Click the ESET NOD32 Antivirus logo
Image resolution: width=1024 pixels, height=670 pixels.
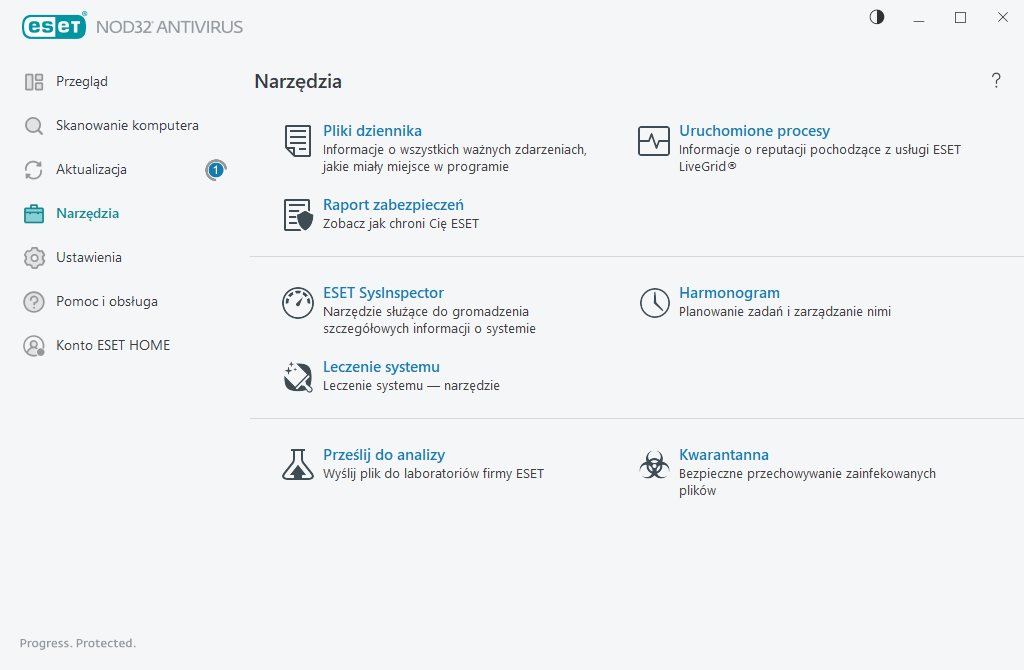pos(132,26)
